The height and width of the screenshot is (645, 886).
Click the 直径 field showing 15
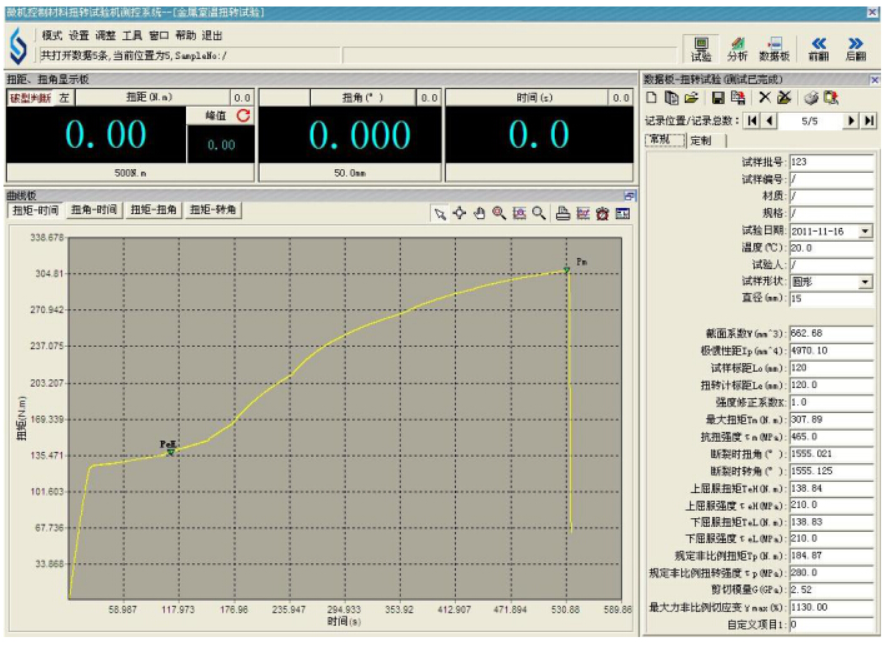[x=831, y=298]
